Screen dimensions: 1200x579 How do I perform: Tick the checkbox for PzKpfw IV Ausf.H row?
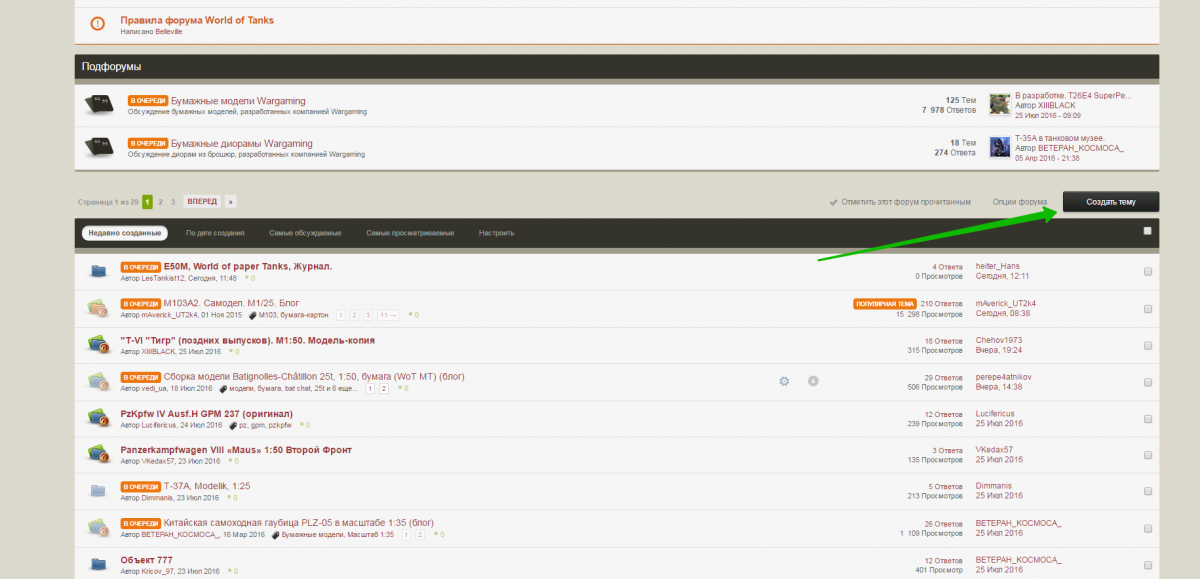pos(1148,418)
